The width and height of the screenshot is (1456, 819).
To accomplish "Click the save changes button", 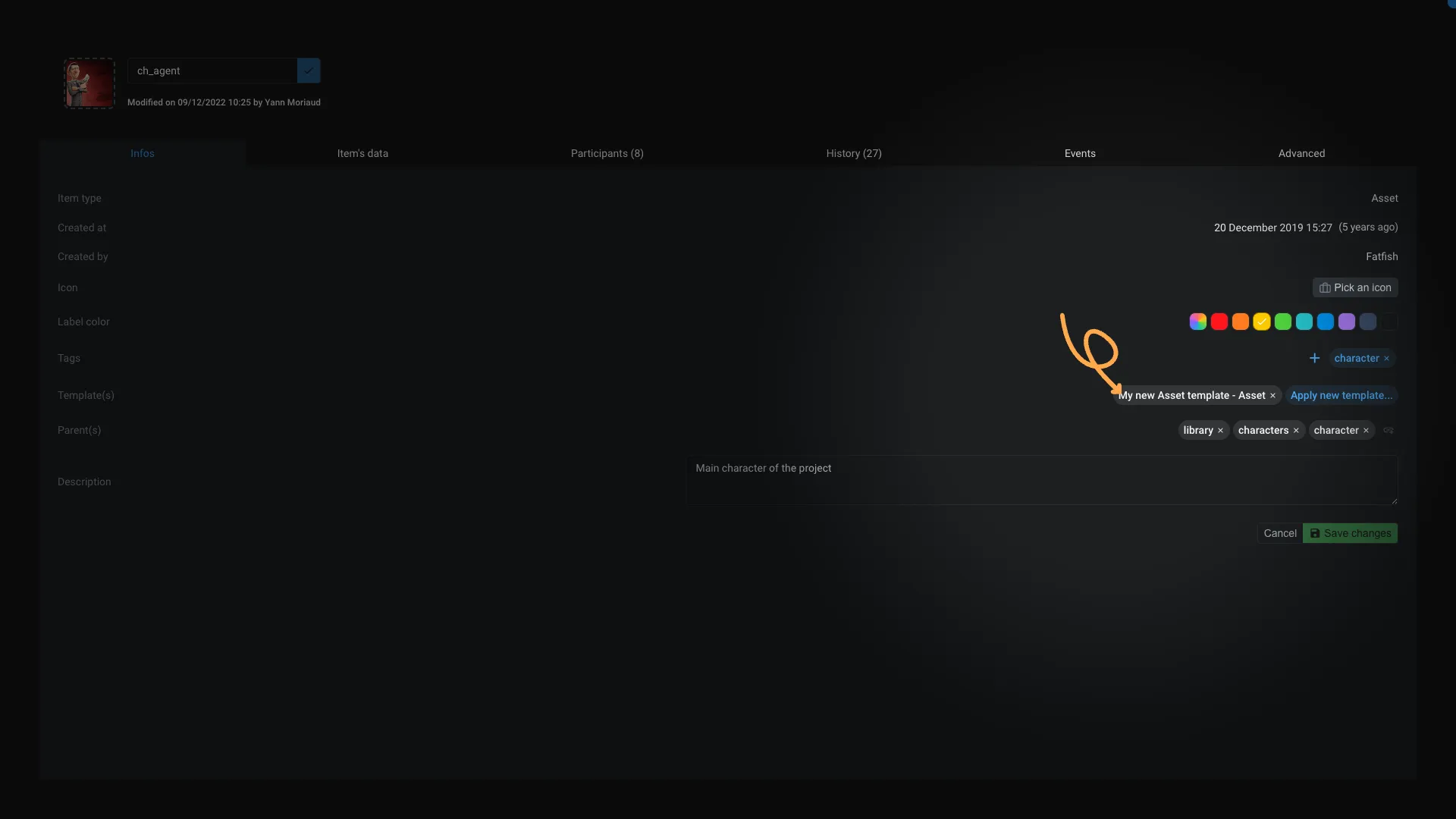I will [x=1350, y=532].
